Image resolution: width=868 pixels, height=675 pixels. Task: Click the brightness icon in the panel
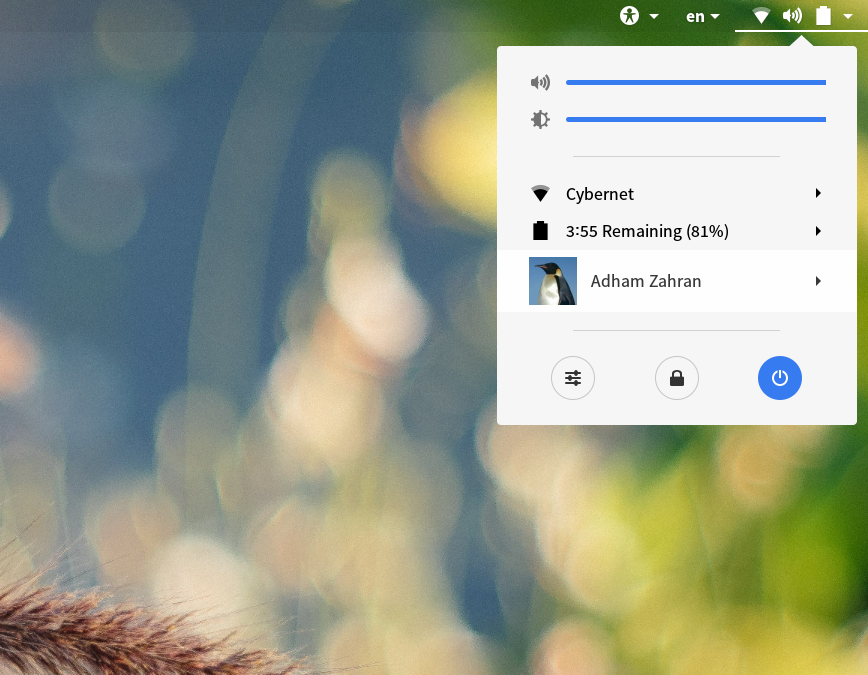coord(540,120)
